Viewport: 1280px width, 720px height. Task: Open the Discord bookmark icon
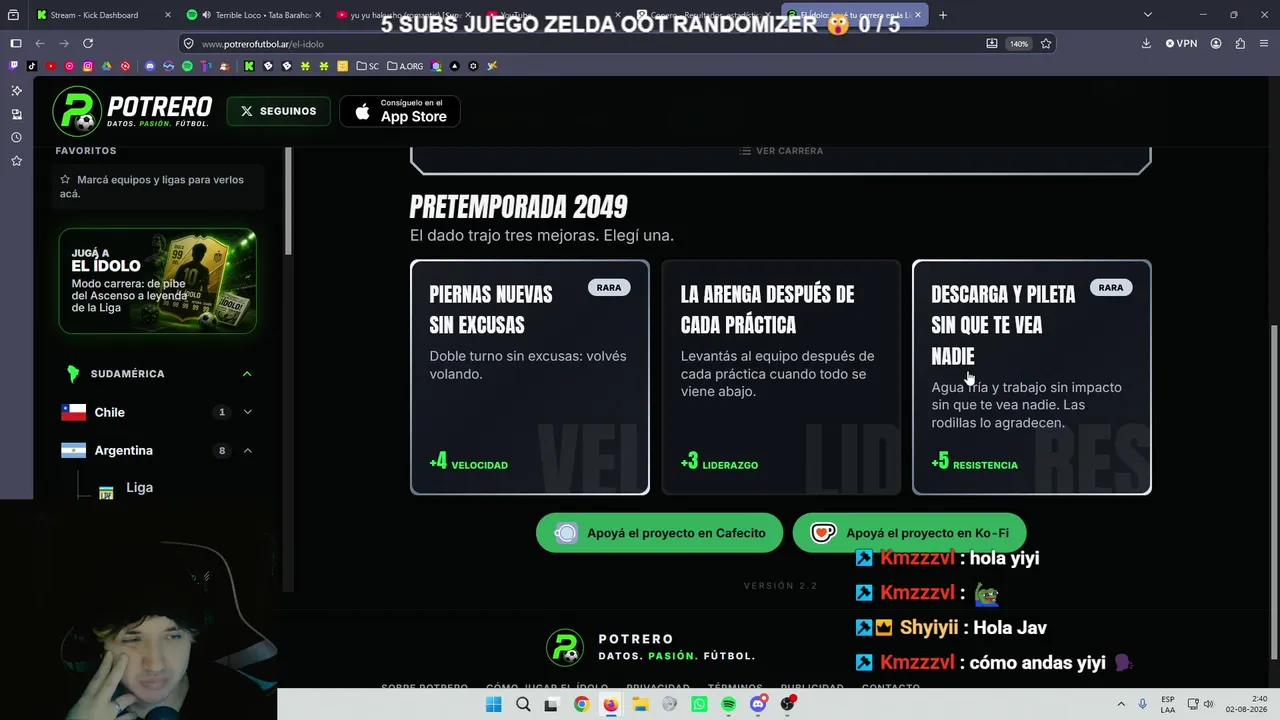point(150,66)
